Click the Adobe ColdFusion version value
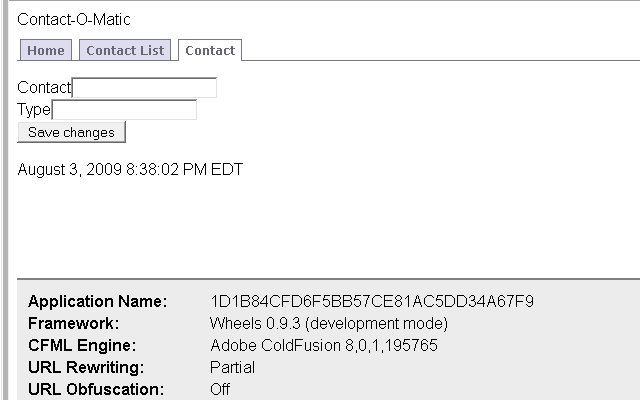The image size is (640, 400). pos(324,345)
